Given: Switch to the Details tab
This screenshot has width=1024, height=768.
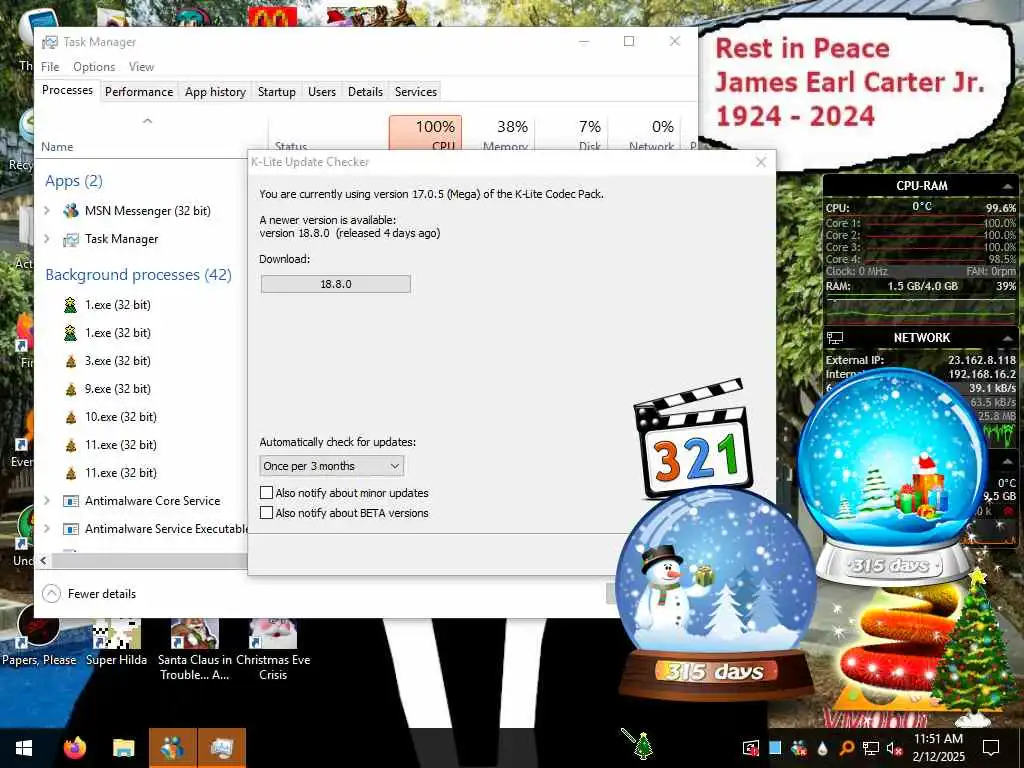Looking at the screenshot, I should 365,91.
